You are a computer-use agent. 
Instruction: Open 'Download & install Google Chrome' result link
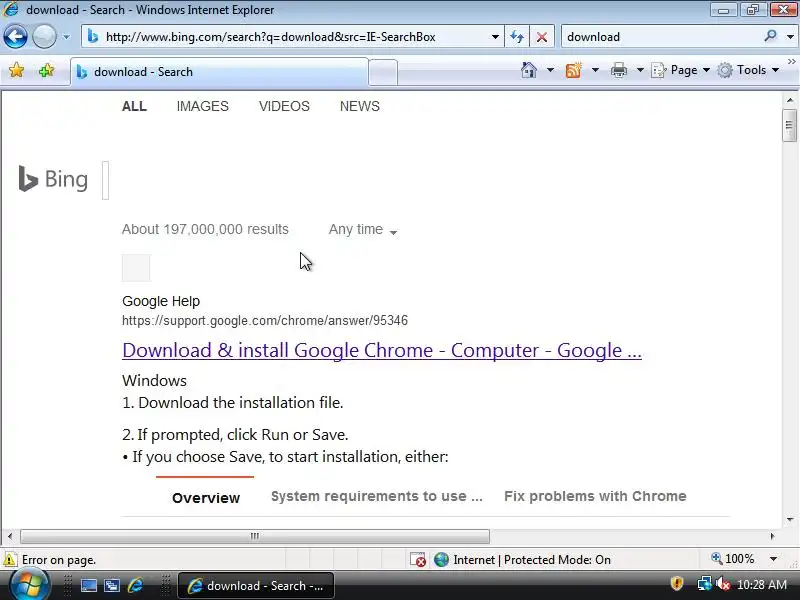tap(382, 351)
